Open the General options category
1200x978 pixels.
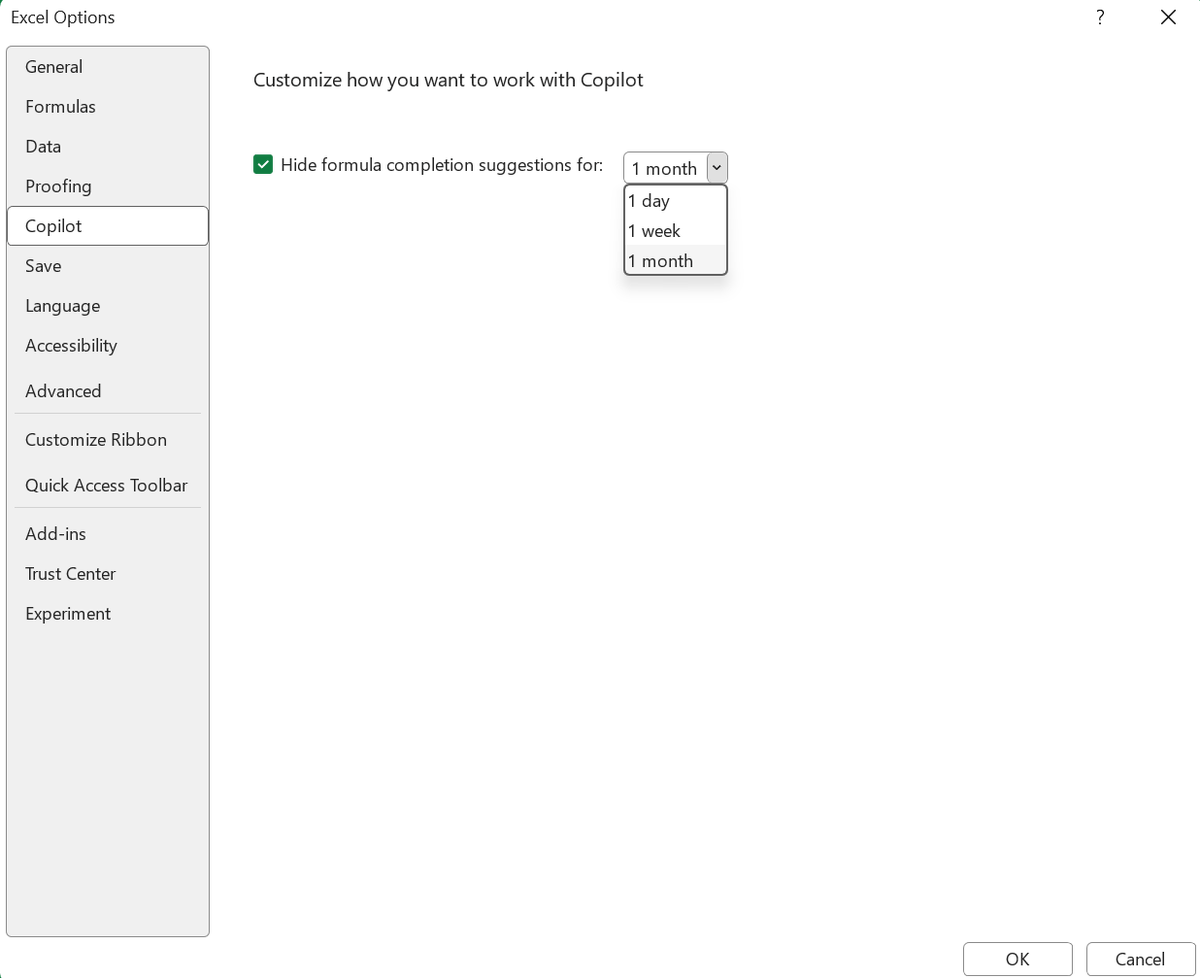[x=107, y=67]
